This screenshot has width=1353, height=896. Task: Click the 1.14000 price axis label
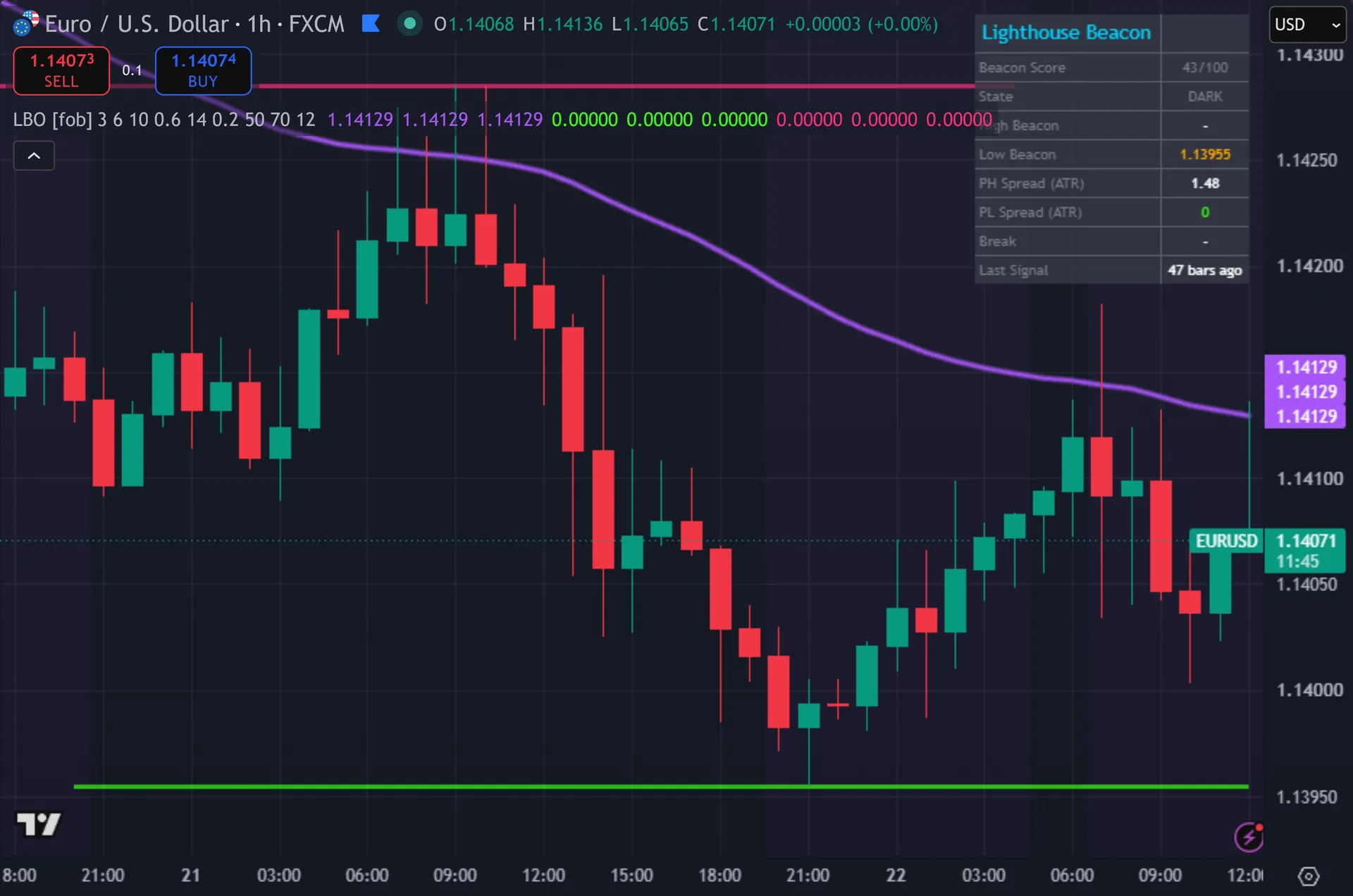point(1309,690)
